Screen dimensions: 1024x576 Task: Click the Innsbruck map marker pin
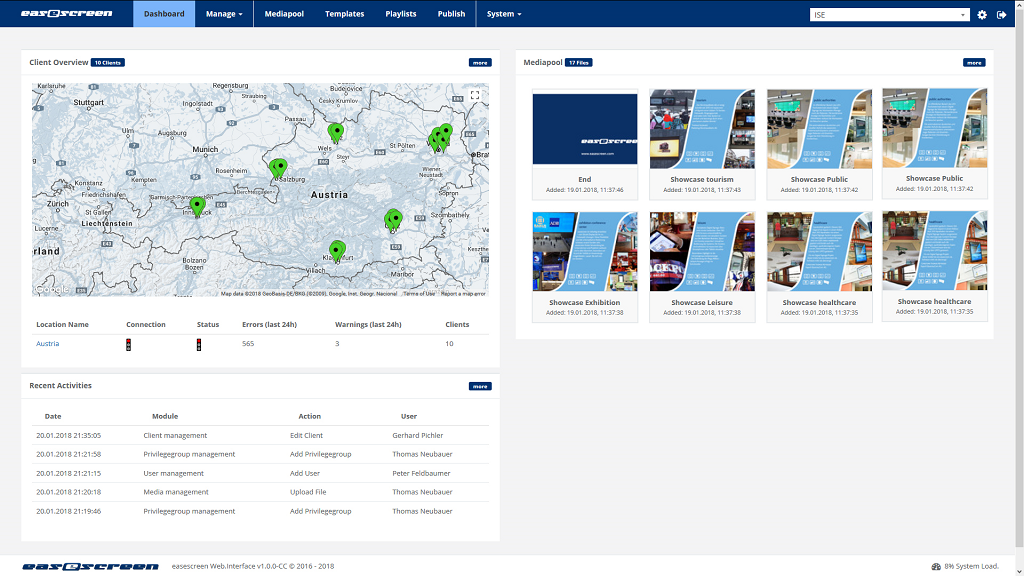(x=197, y=207)
